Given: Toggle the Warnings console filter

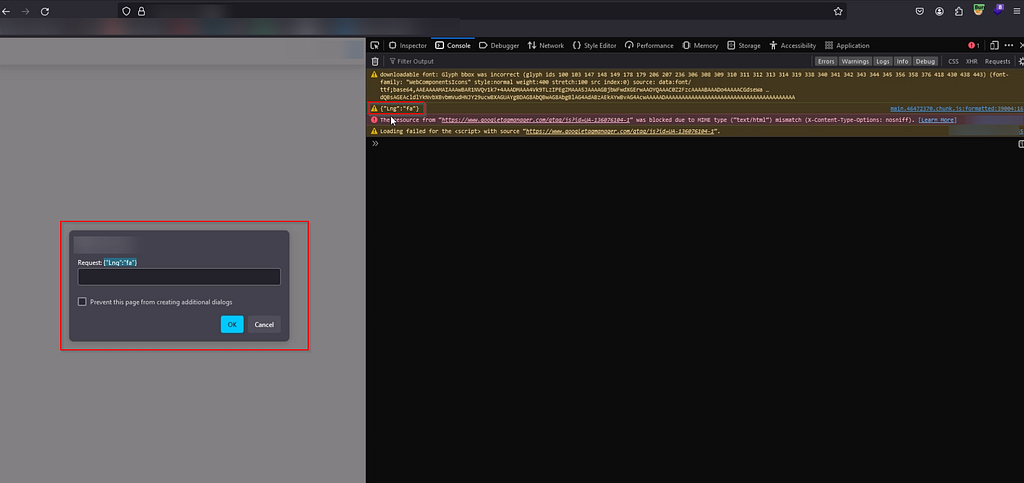Looking at the screenshot, I should tap(855, 61).
